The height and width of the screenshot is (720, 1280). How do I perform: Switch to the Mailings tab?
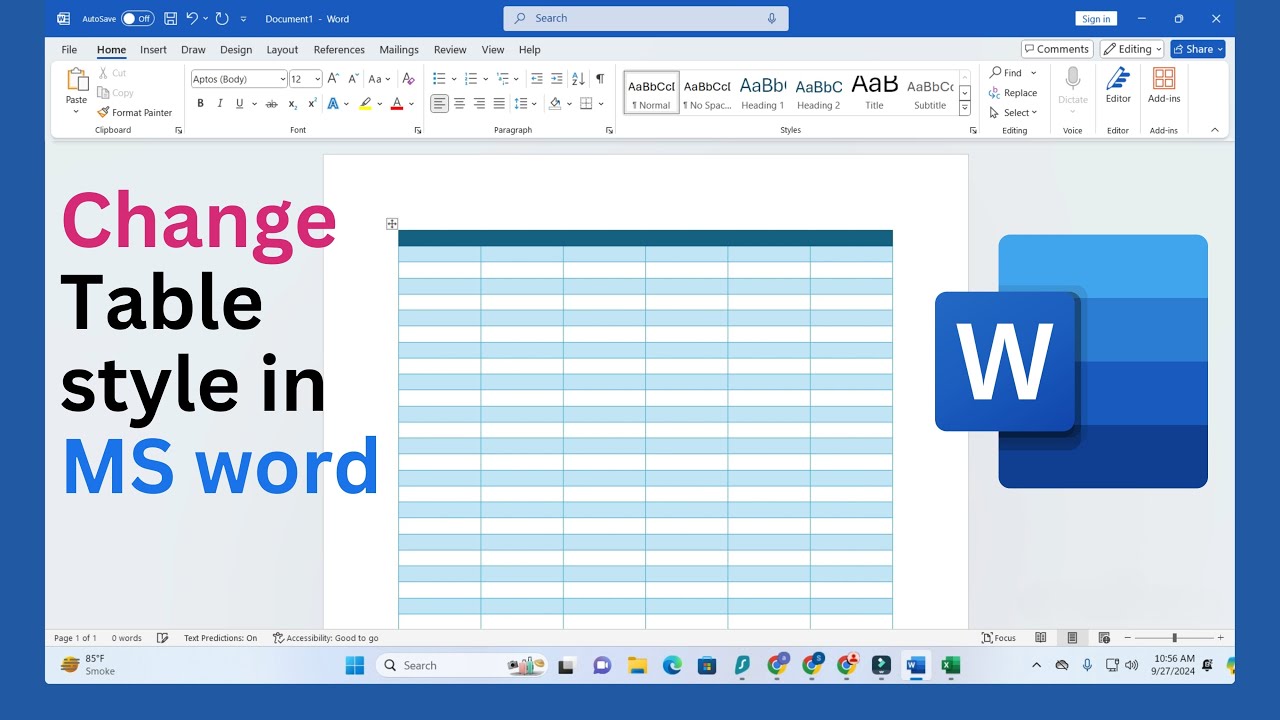(x=399, y=50)
